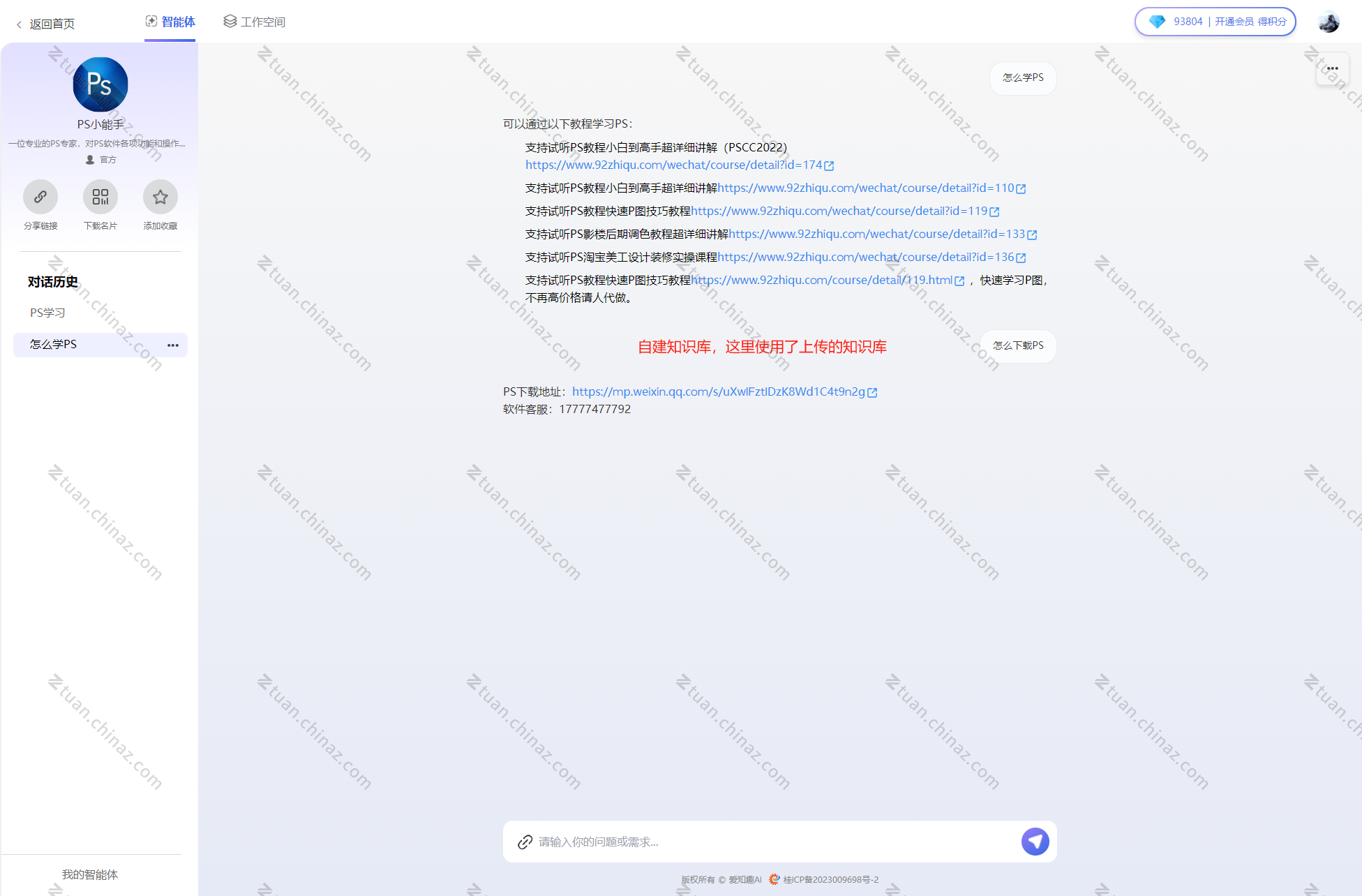Click 开通会员 得积分 button
Viewport: 1362px width, 896px height.
[1250, 22]
